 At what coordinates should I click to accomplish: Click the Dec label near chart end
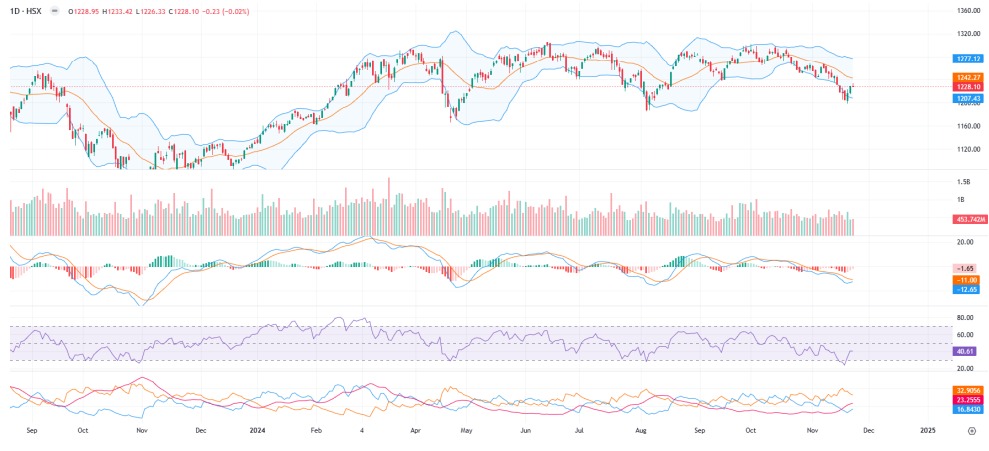coord(868,430)
